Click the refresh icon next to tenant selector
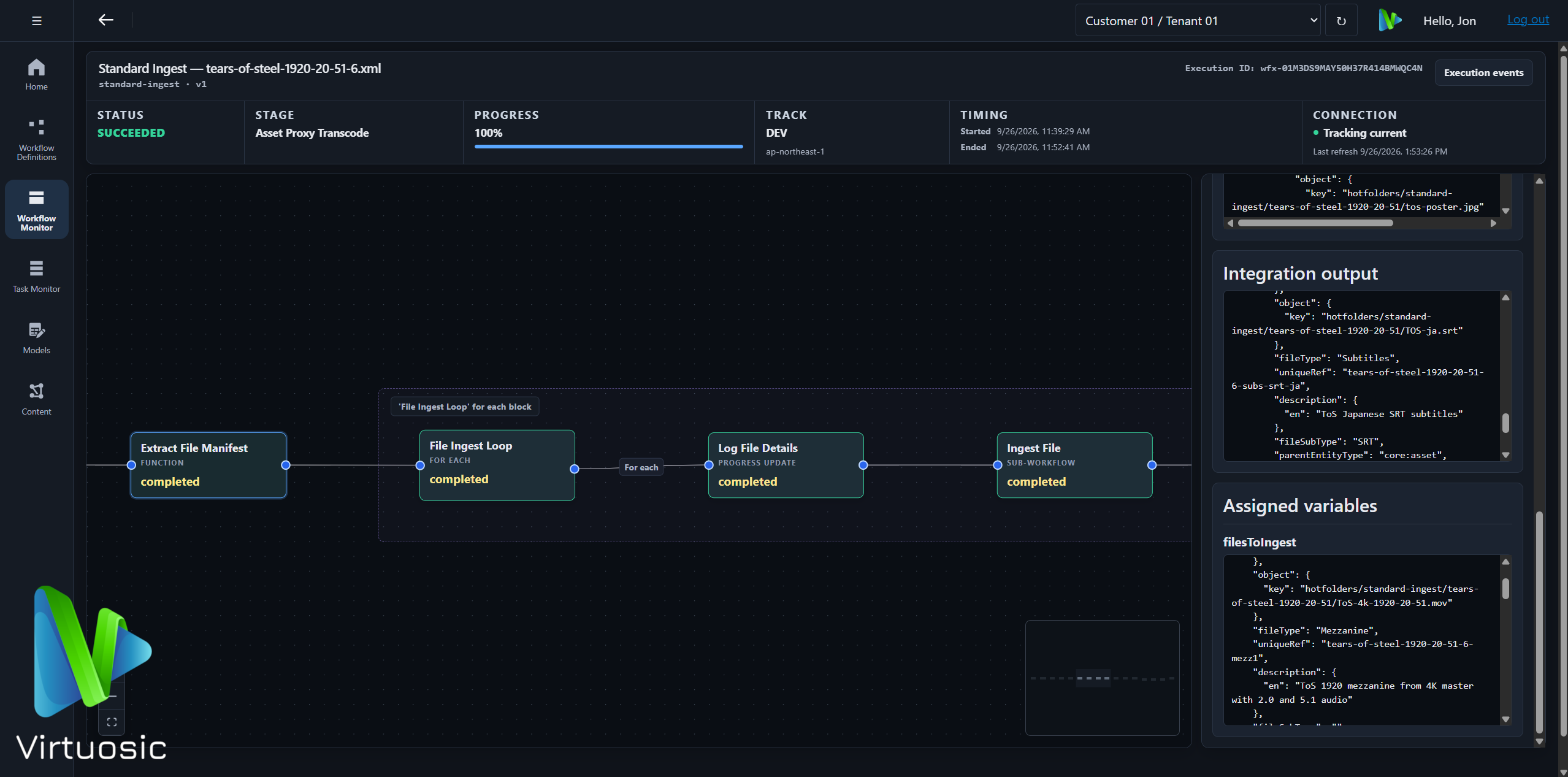 coord(1341,21)
